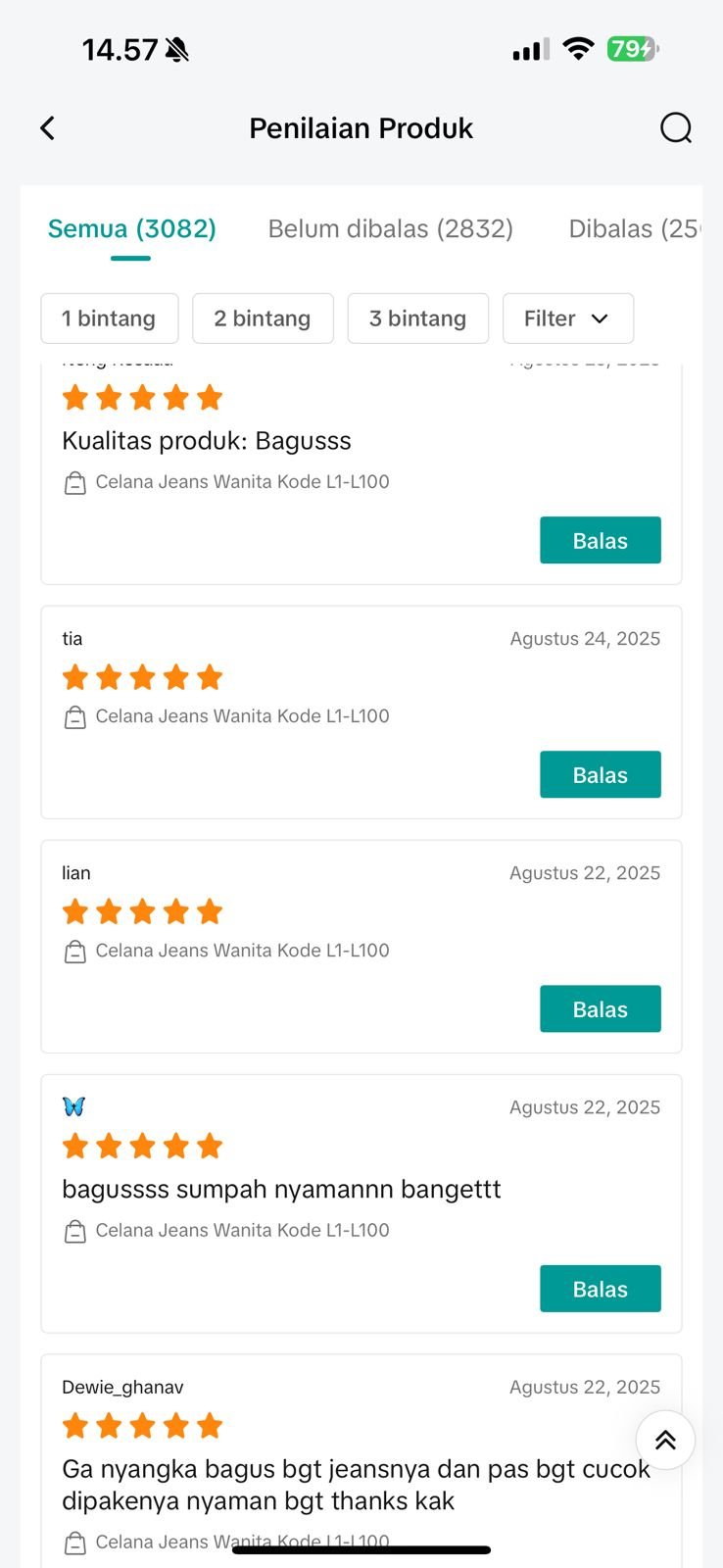The image size is (723, 1568).
Task: Tap shopping bag icon in tia's review
Action: tap(74, 717)
